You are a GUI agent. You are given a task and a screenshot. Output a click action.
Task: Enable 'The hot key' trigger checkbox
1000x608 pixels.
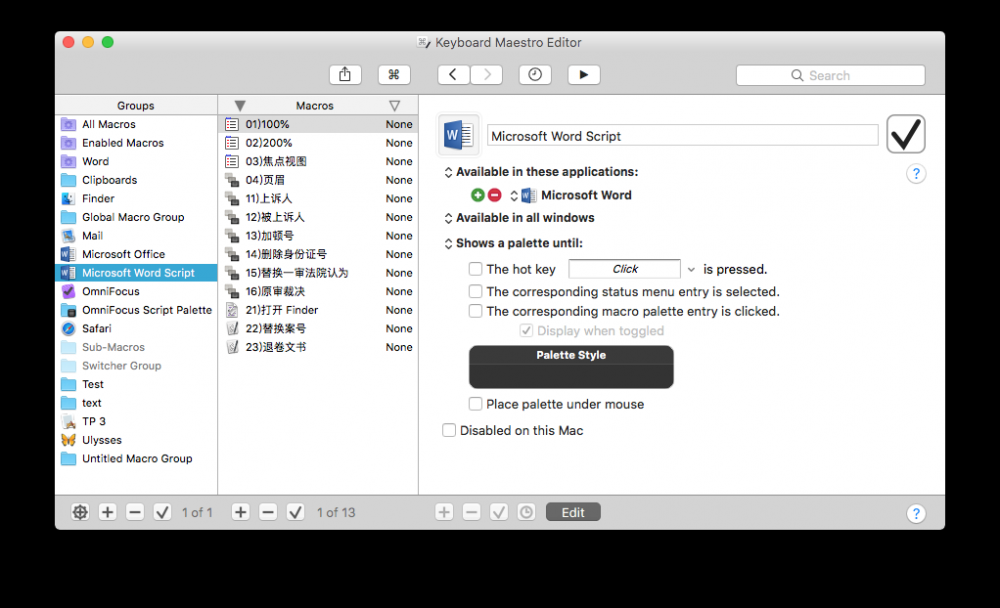click(x=475, y=268)
